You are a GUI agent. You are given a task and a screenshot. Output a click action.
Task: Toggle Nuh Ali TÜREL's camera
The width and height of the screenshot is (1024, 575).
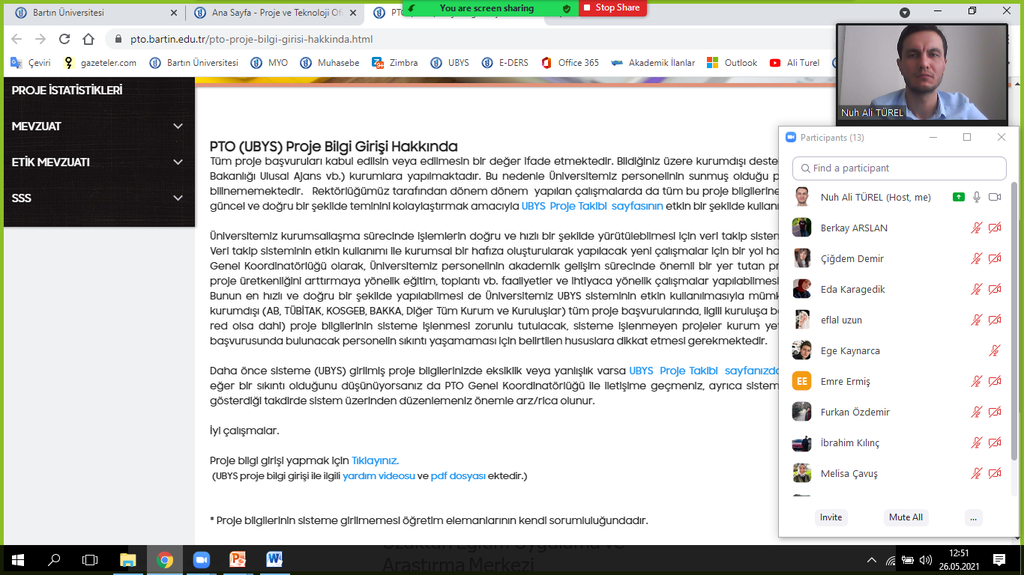point(995,197)
